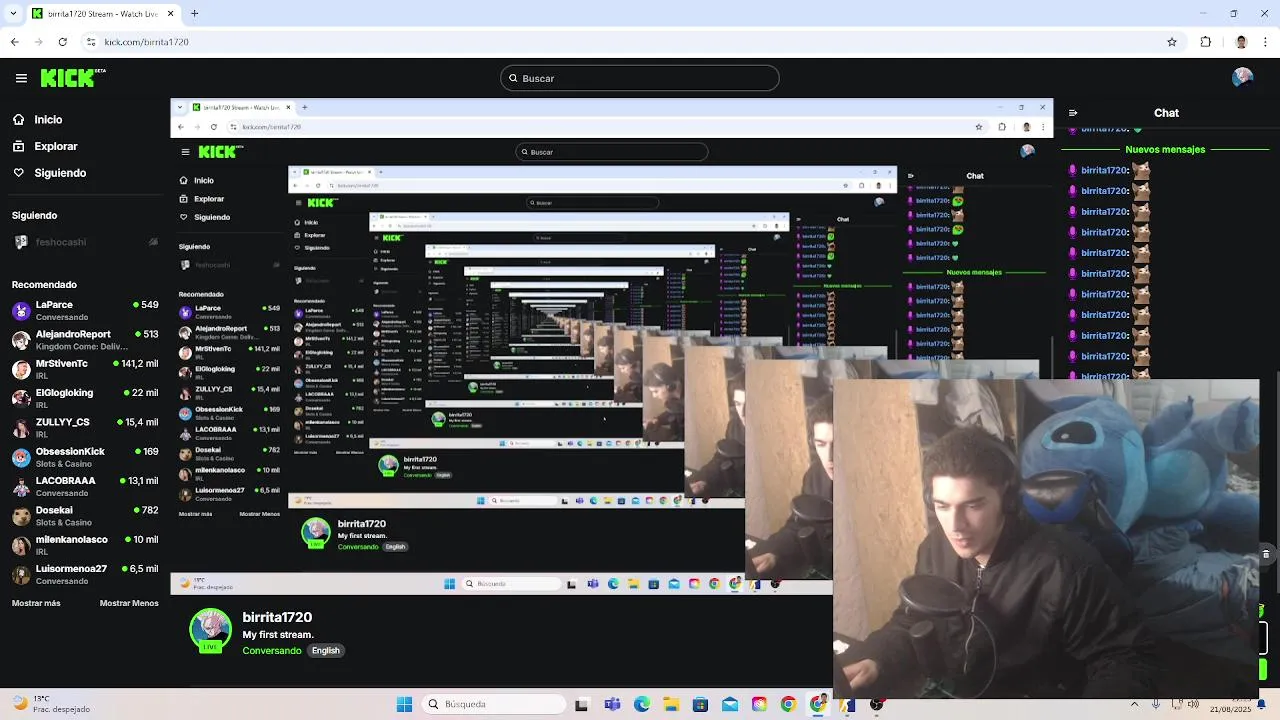Jump to new chat via Nuevos mensajes
The width and height of the screenshot is (1280, 720).
pyautogui.click(x=1165, y=150)
